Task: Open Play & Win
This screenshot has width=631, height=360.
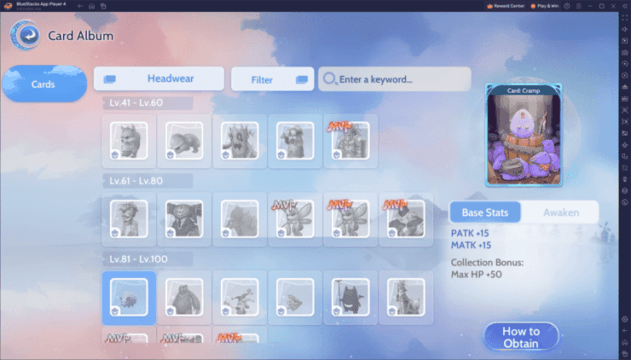Action: click(544, 6)
